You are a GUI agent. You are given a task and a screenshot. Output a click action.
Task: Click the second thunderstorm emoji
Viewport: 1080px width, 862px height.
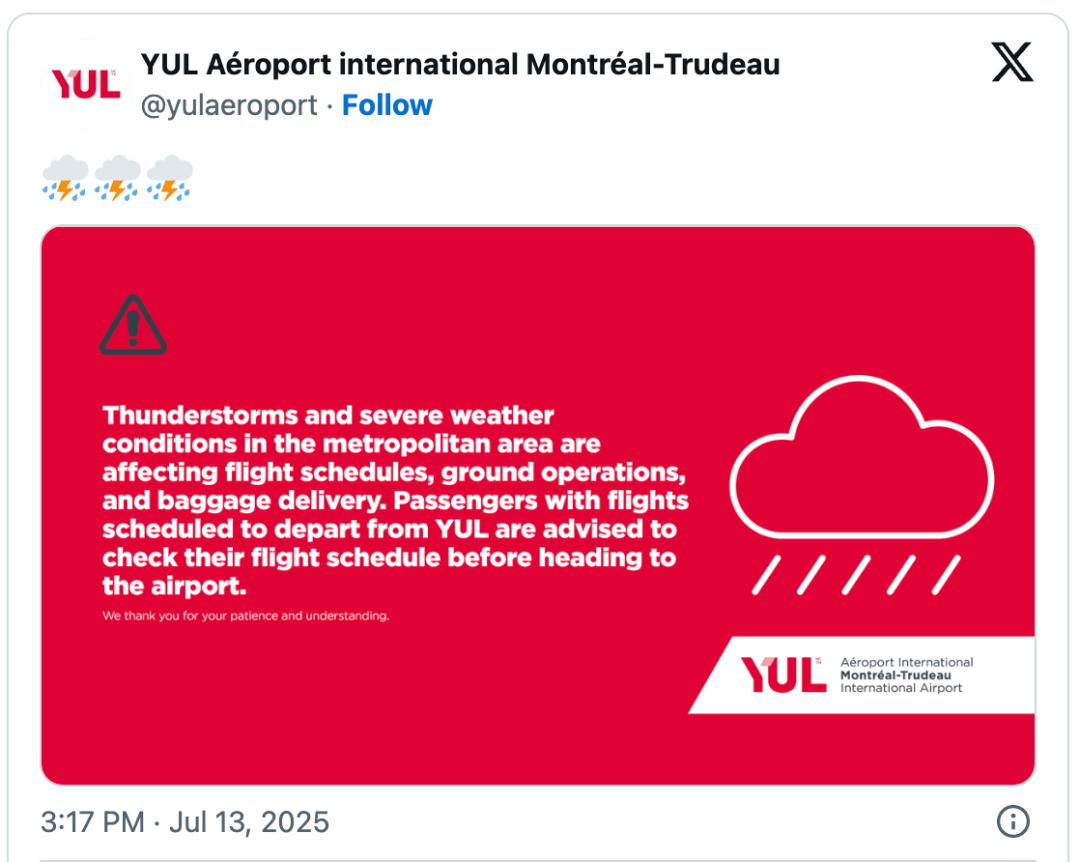(117, 178)
